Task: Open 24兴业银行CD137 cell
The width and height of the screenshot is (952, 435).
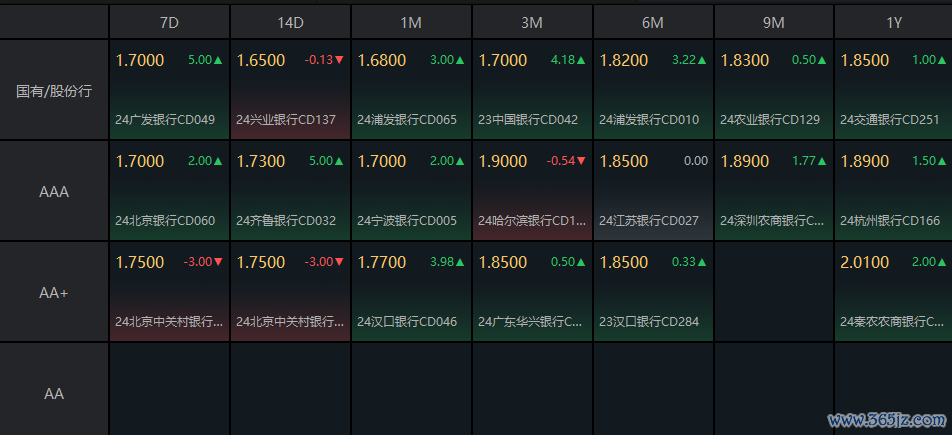Action: tap(290, 90)
